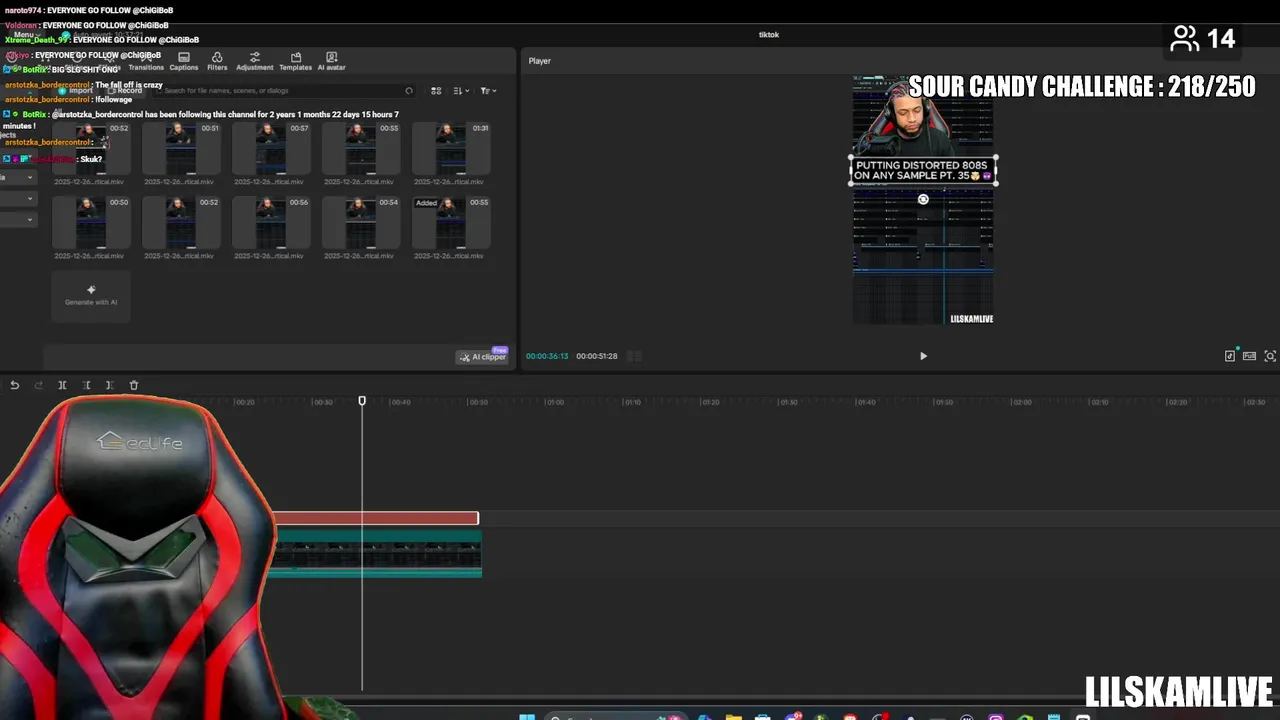Toggle the Full quality preview icon

point(1250,356)
